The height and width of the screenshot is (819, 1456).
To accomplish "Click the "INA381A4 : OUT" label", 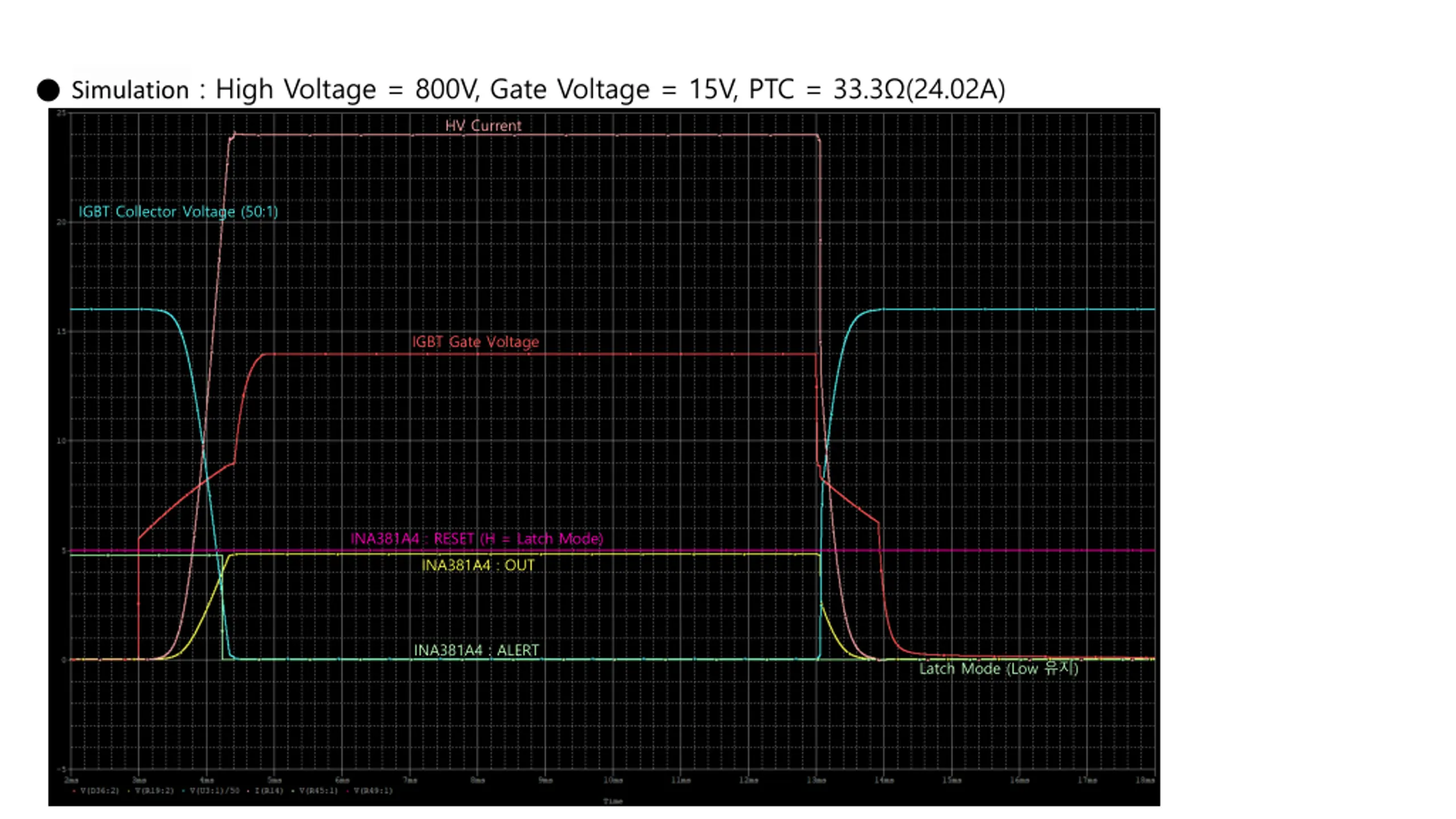I will click(x=478, y=565).
